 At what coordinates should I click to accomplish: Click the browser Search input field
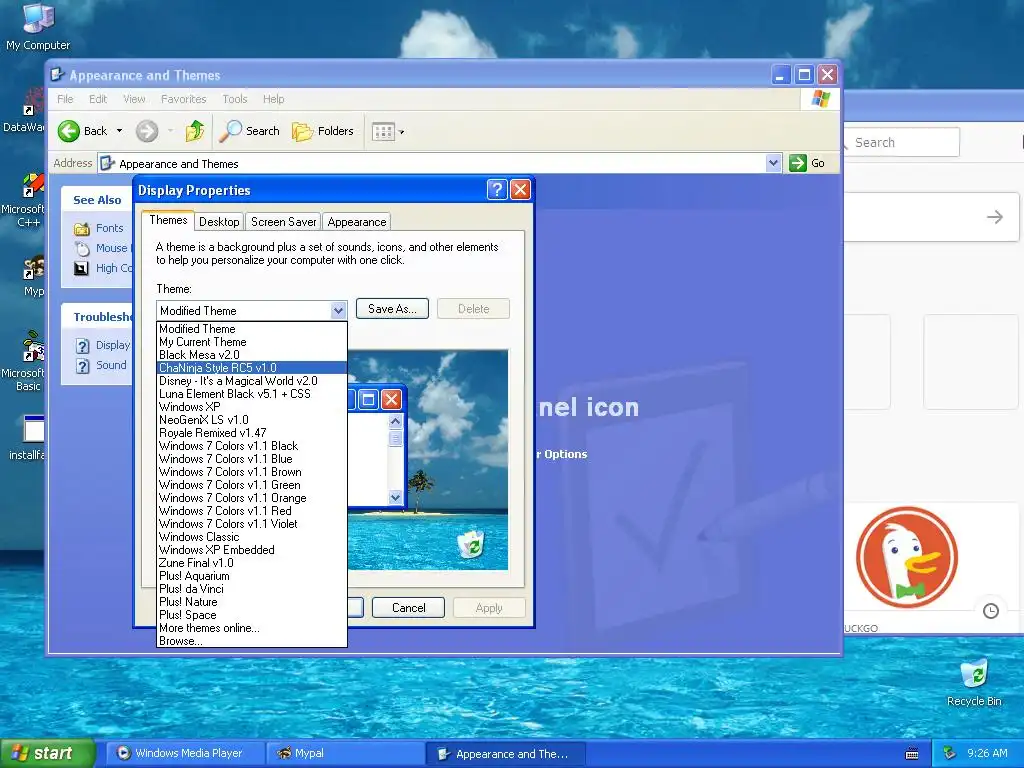(x=902, y=142)
